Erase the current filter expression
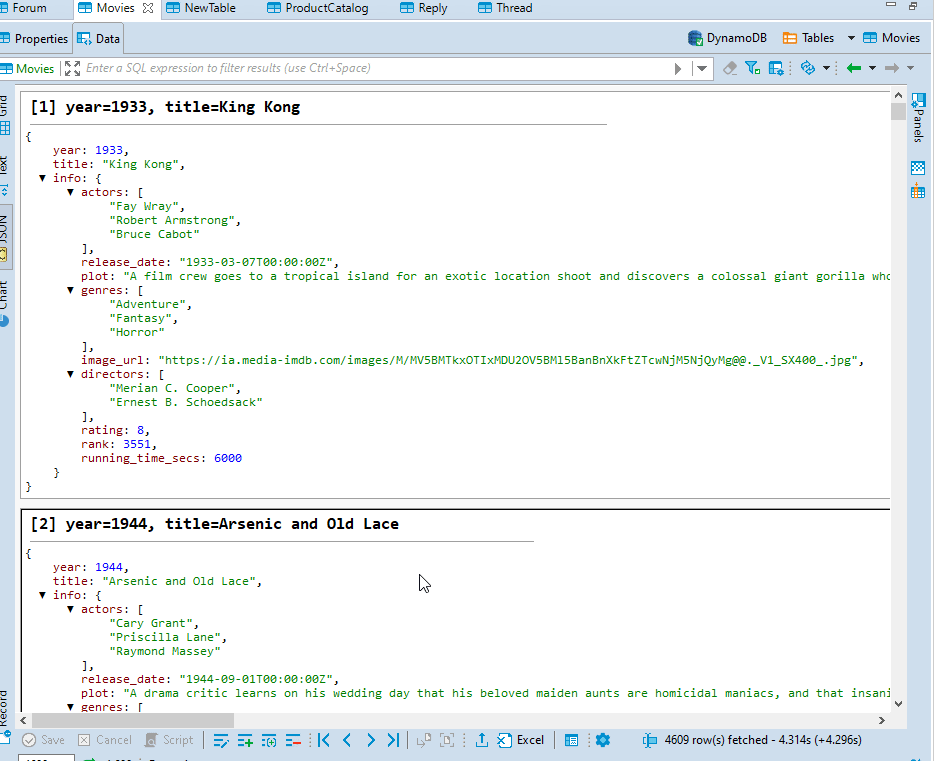 [729, 67]
